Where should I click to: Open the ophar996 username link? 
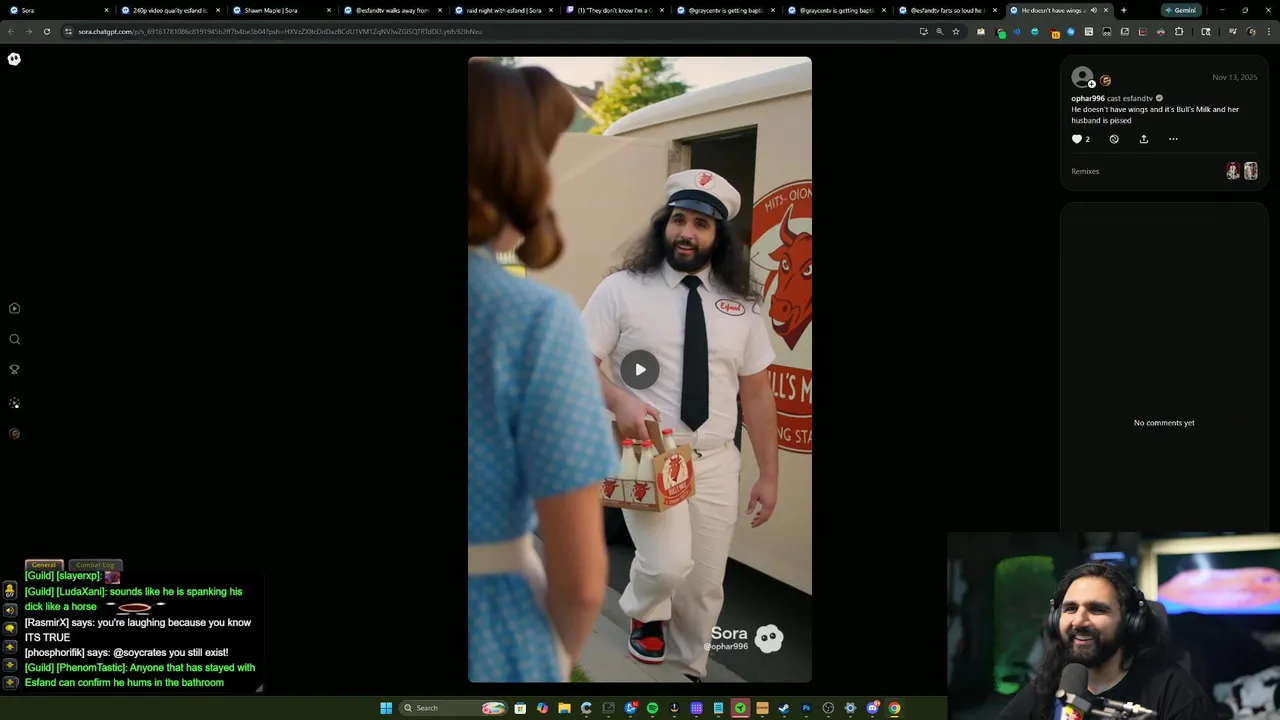(1088, 98)
